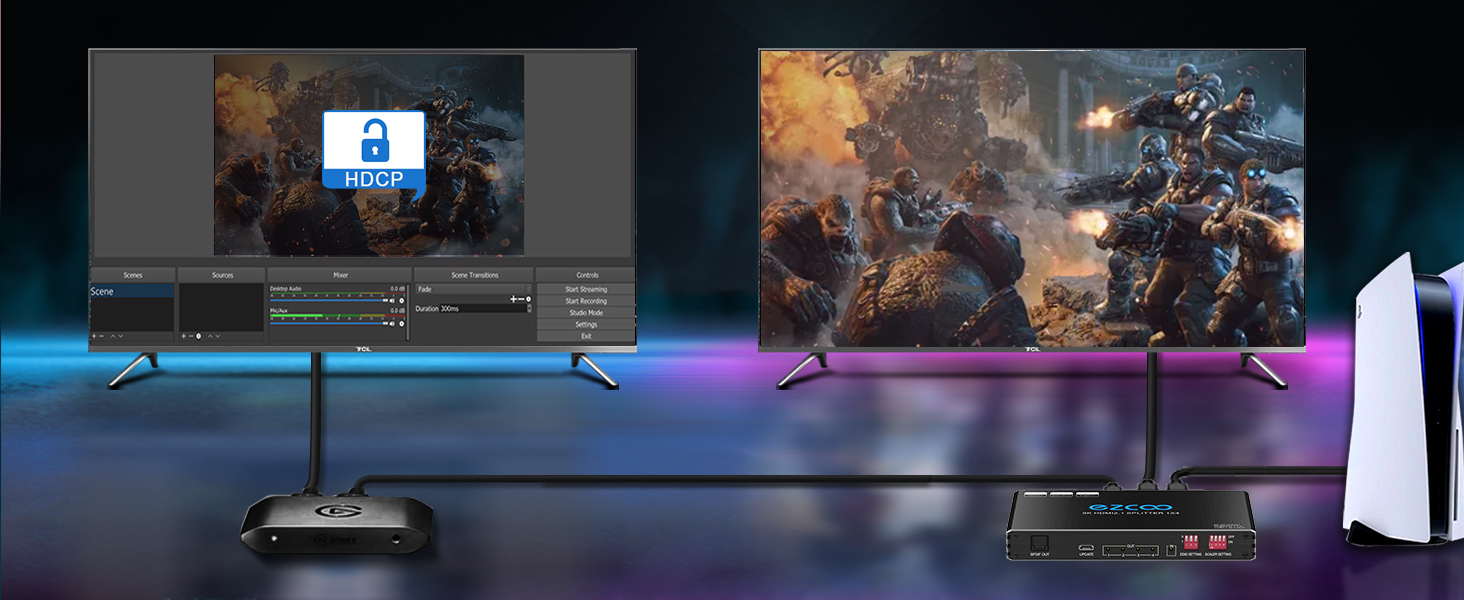Add a new scene with the plus icon
The height and width of the screenshot is (600, 1464).
click(x=94, y=336)
